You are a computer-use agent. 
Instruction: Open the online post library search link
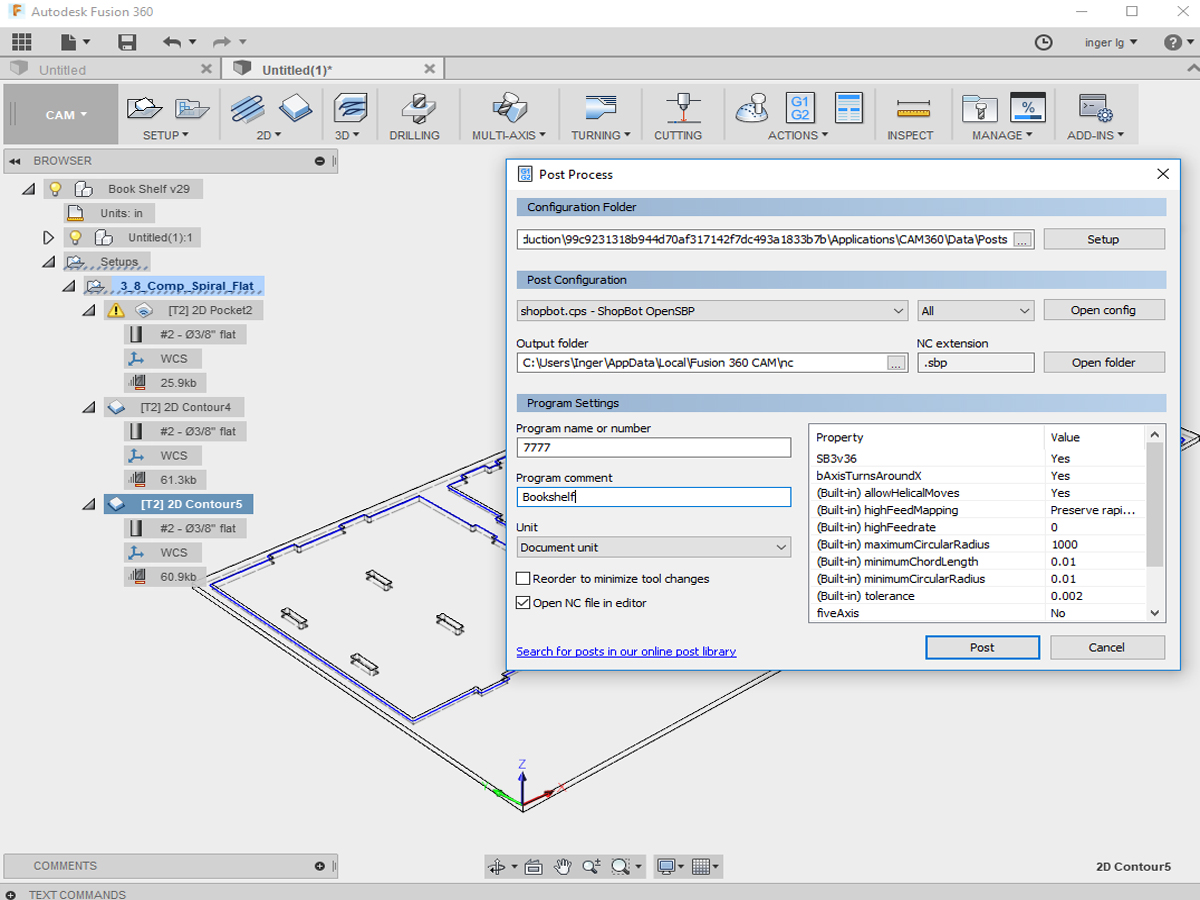[626, 651]
